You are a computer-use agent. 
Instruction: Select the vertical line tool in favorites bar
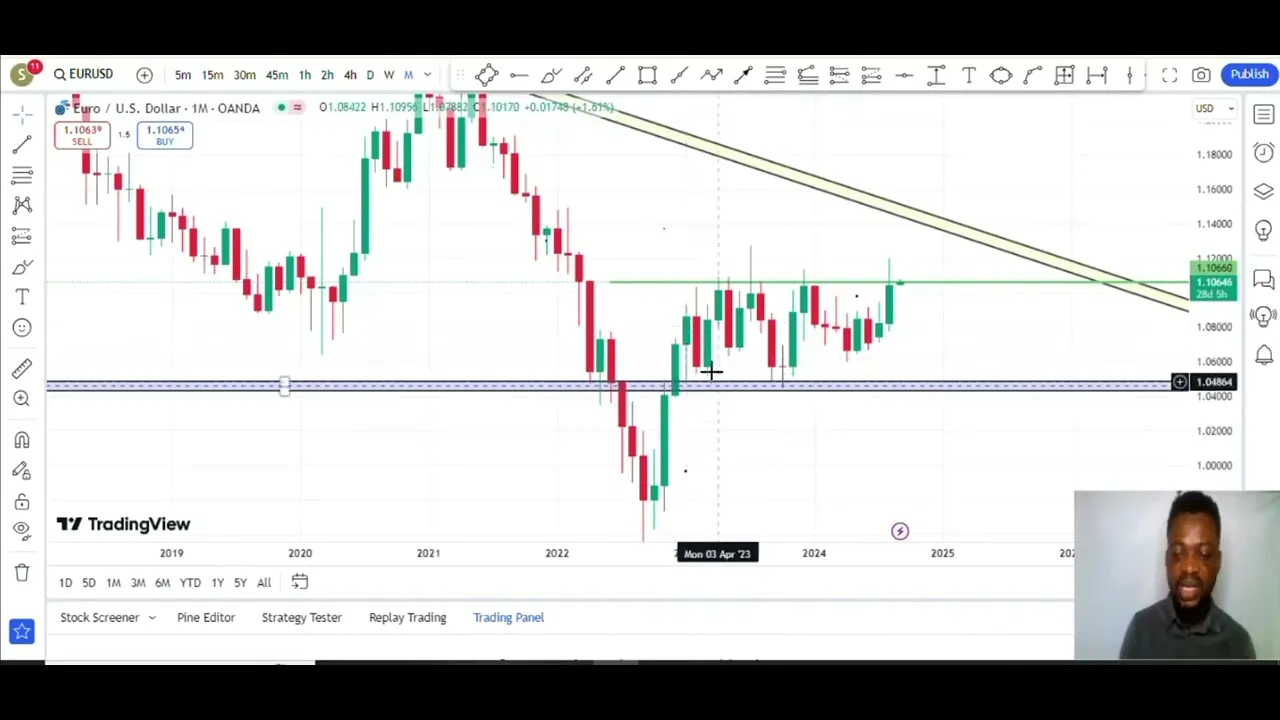tap(1130, 75)
